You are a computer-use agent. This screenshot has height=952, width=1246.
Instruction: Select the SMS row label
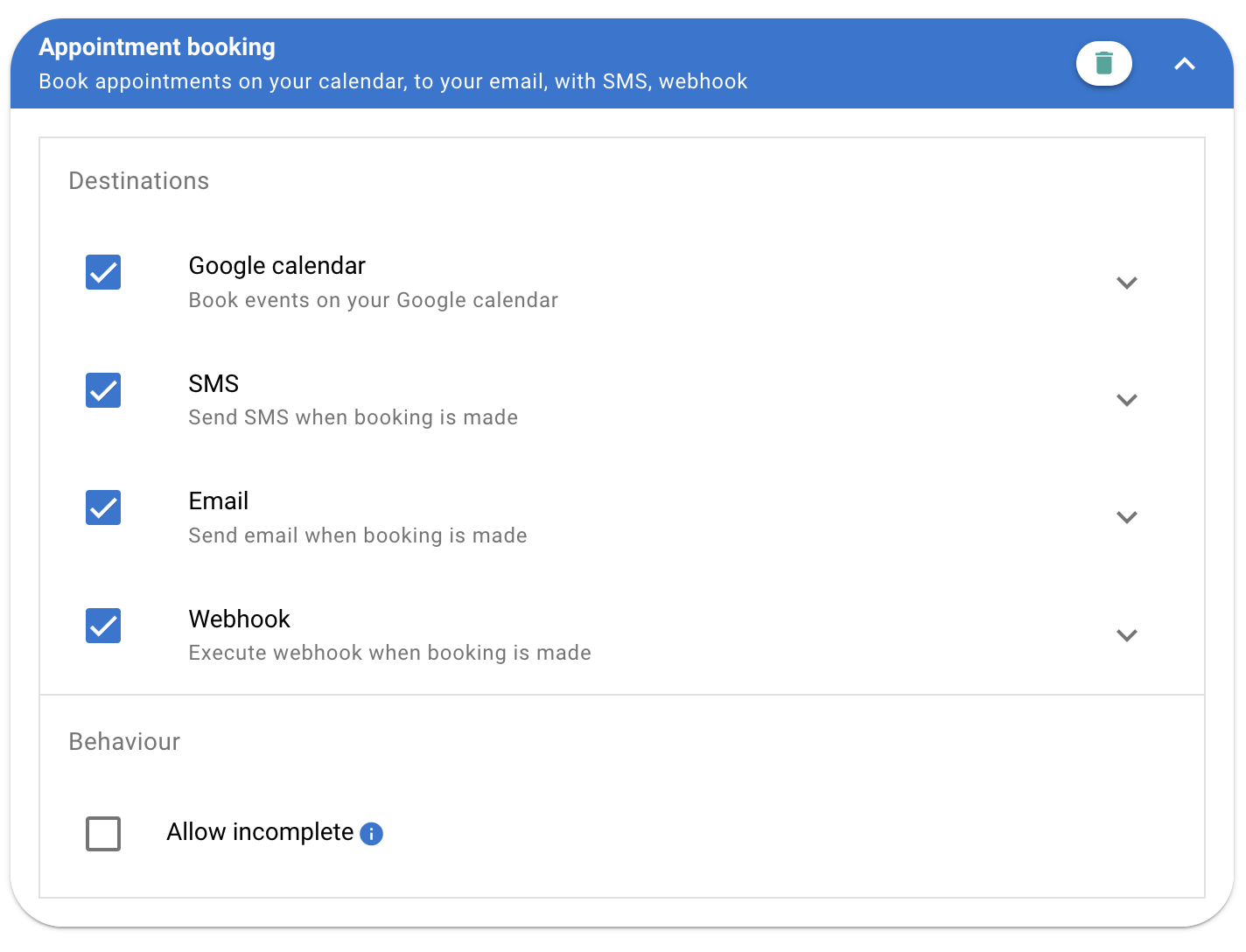click(x=213, y=384)
